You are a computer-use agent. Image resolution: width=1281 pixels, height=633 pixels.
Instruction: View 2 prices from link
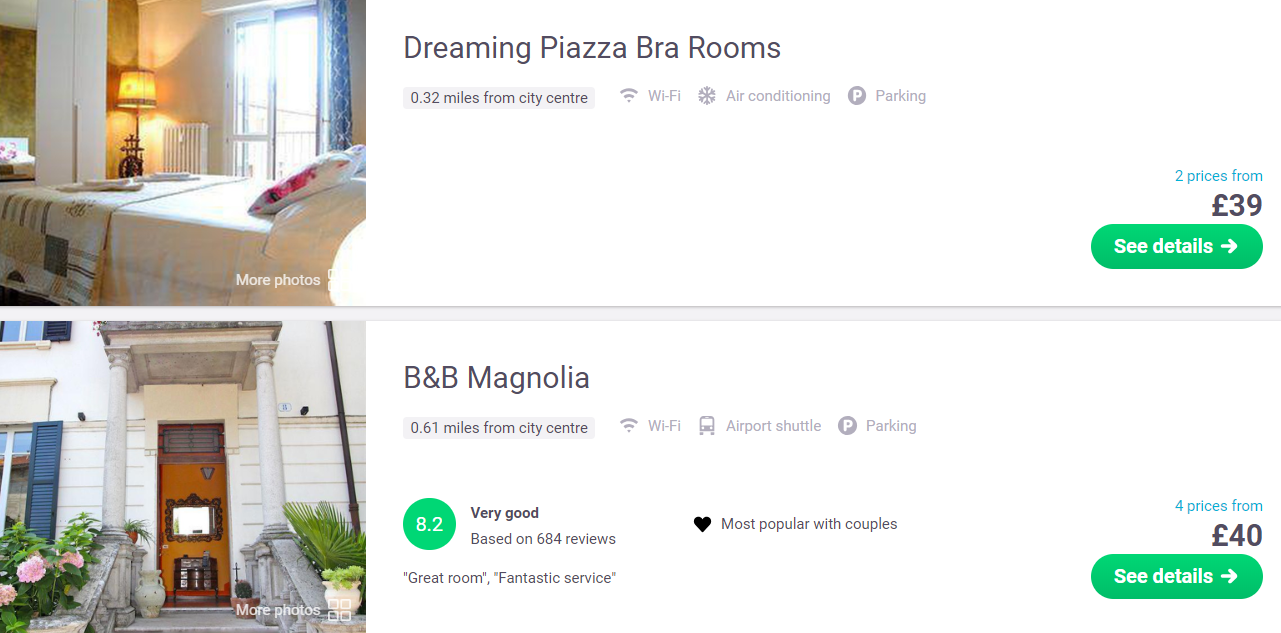[1218, 176]
